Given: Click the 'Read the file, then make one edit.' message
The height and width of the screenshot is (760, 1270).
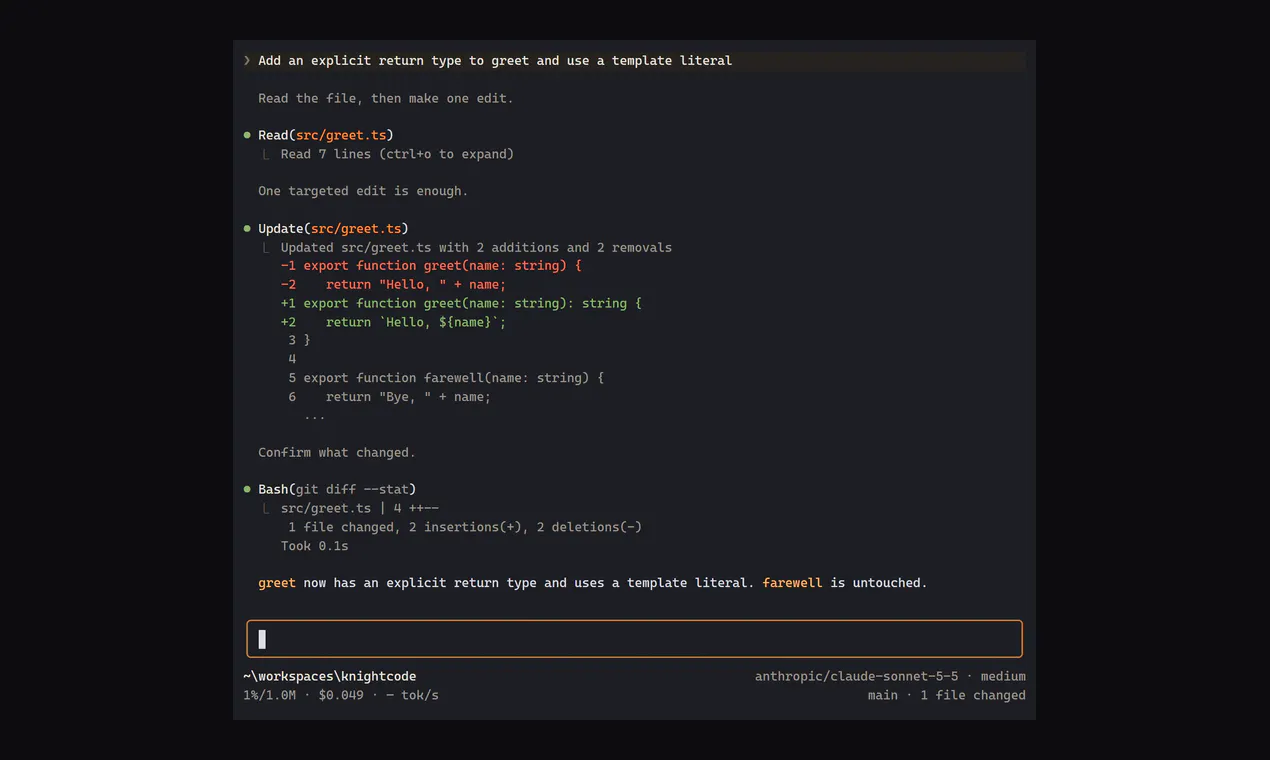Looking at the screenshot, I should (386, 98).
